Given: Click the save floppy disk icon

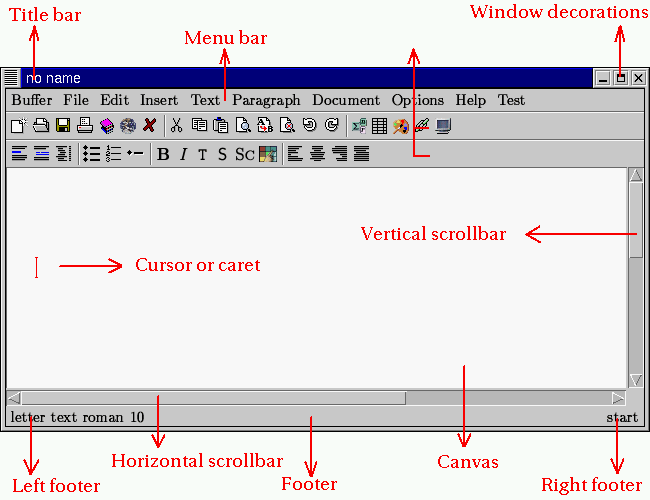Looking at the screenshot, I should point(62,126).
